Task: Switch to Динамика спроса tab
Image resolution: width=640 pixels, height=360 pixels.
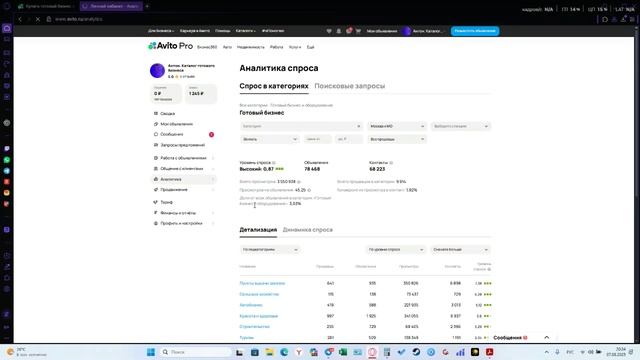Action: pyautogui.click(x=308, y=230)
